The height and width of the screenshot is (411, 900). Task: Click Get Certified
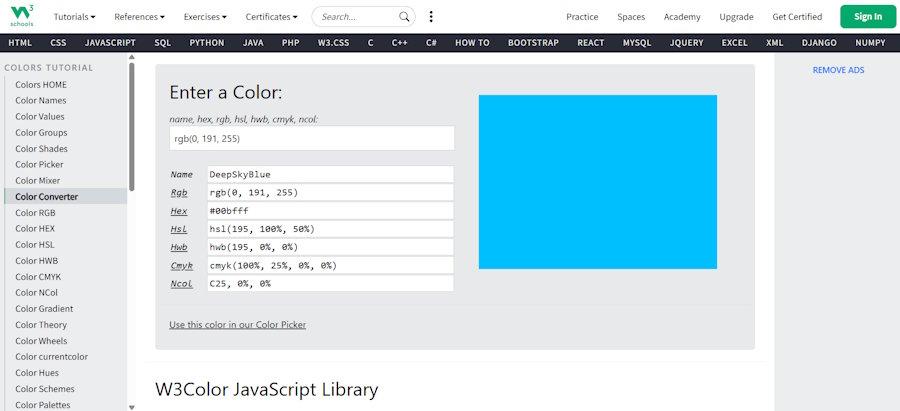797,17
